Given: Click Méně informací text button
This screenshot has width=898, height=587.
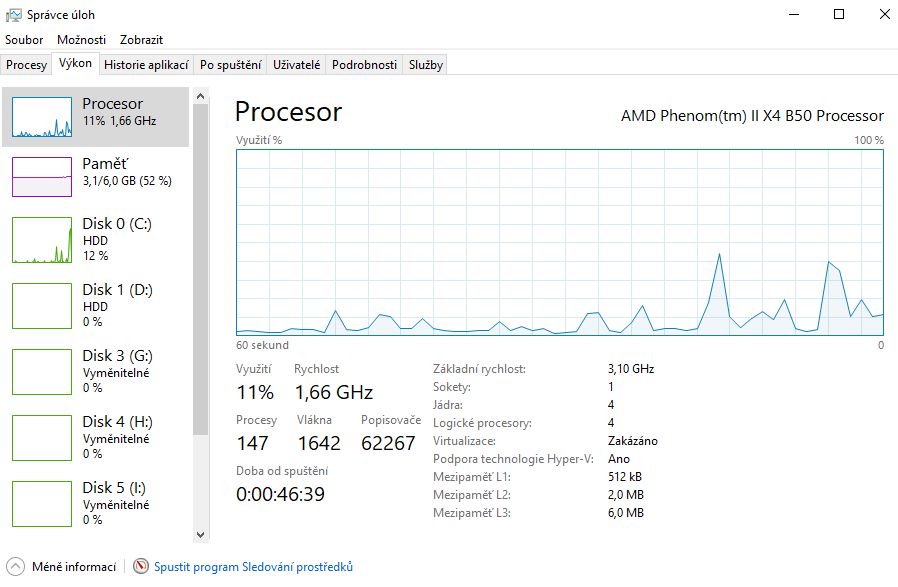Looking at the screenshot, I should pyautogui.click(x=74, y=567).
